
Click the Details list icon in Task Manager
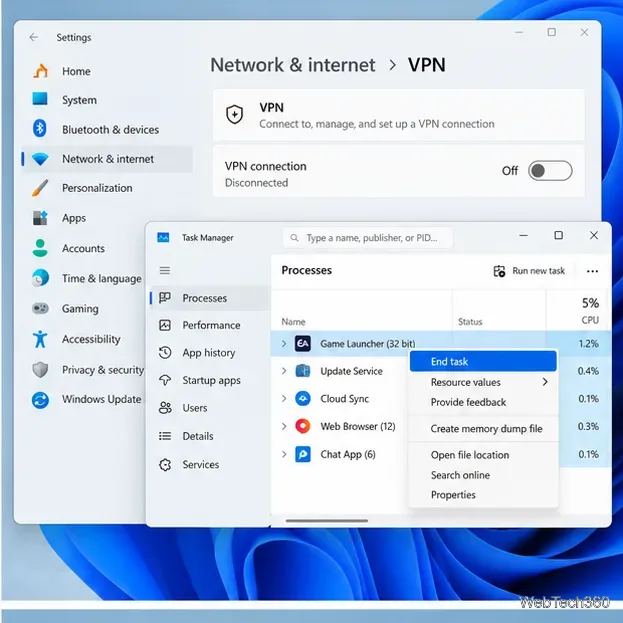click(165, 436)
